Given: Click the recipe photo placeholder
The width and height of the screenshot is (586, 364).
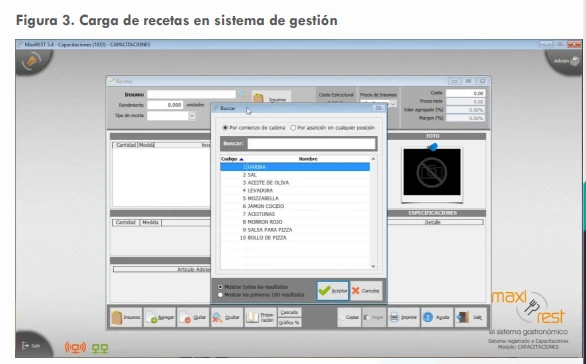Looking at the screenshot, I should click(432, 172).
